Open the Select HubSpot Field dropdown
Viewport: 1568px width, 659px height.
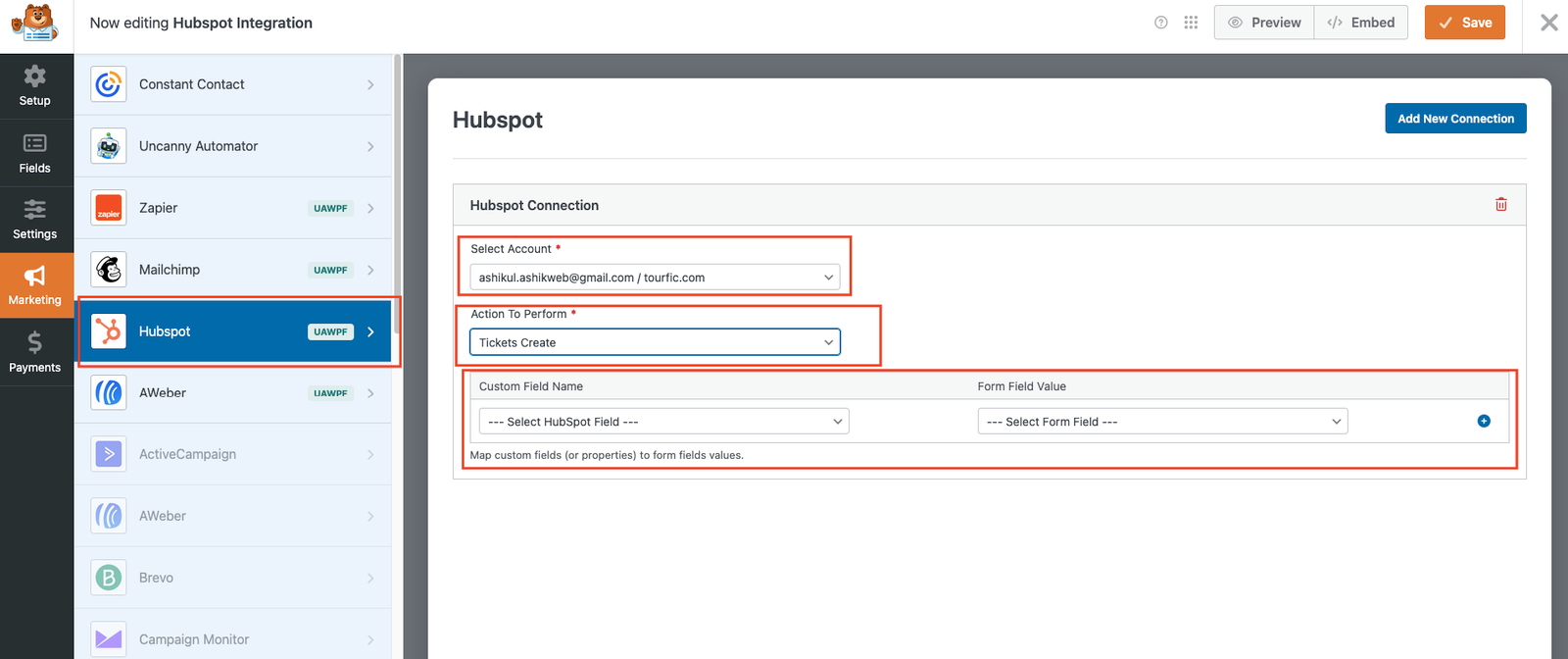(663, 422)
